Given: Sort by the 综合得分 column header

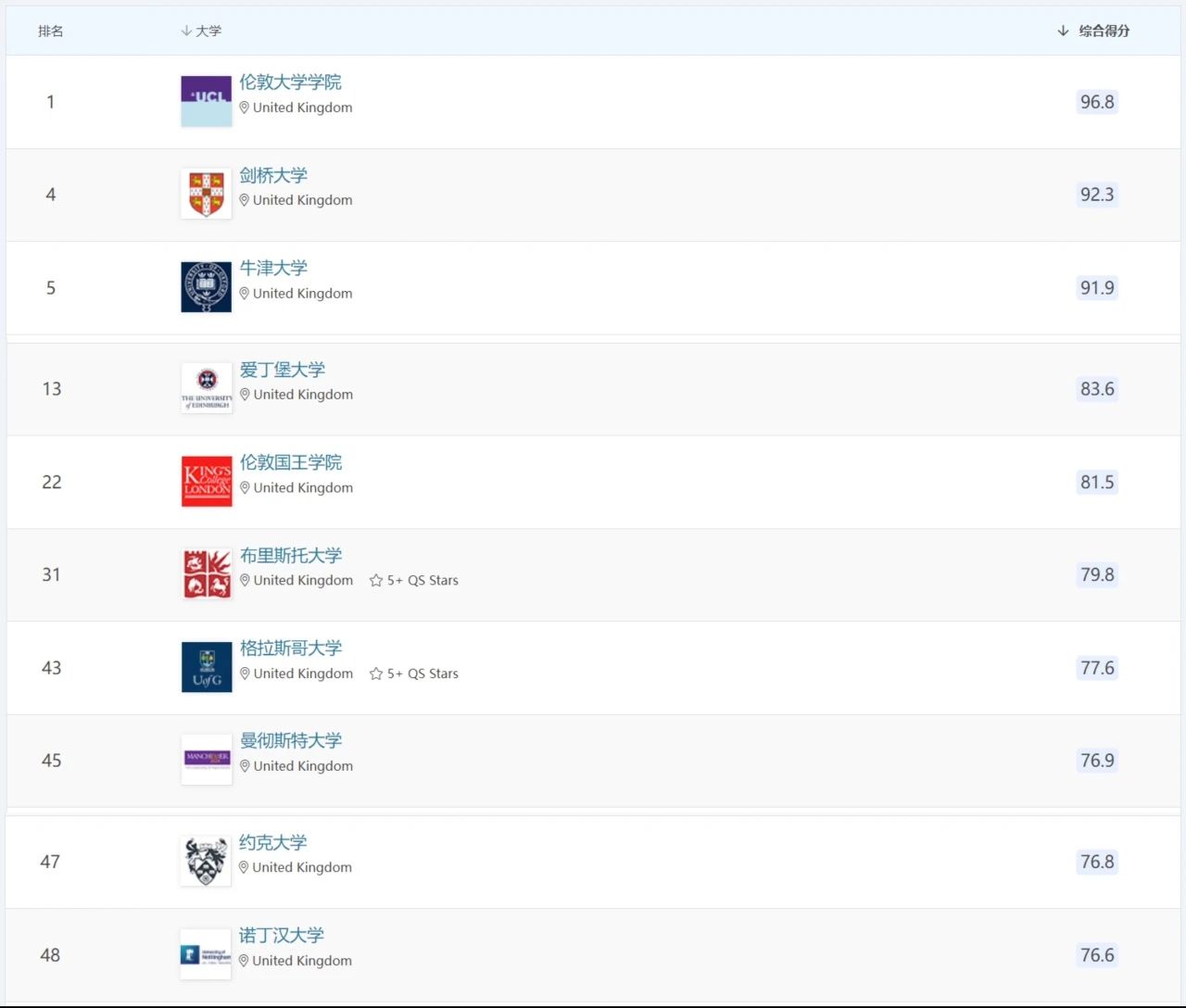Looking at the screenshot, I should pos(1093,31).
